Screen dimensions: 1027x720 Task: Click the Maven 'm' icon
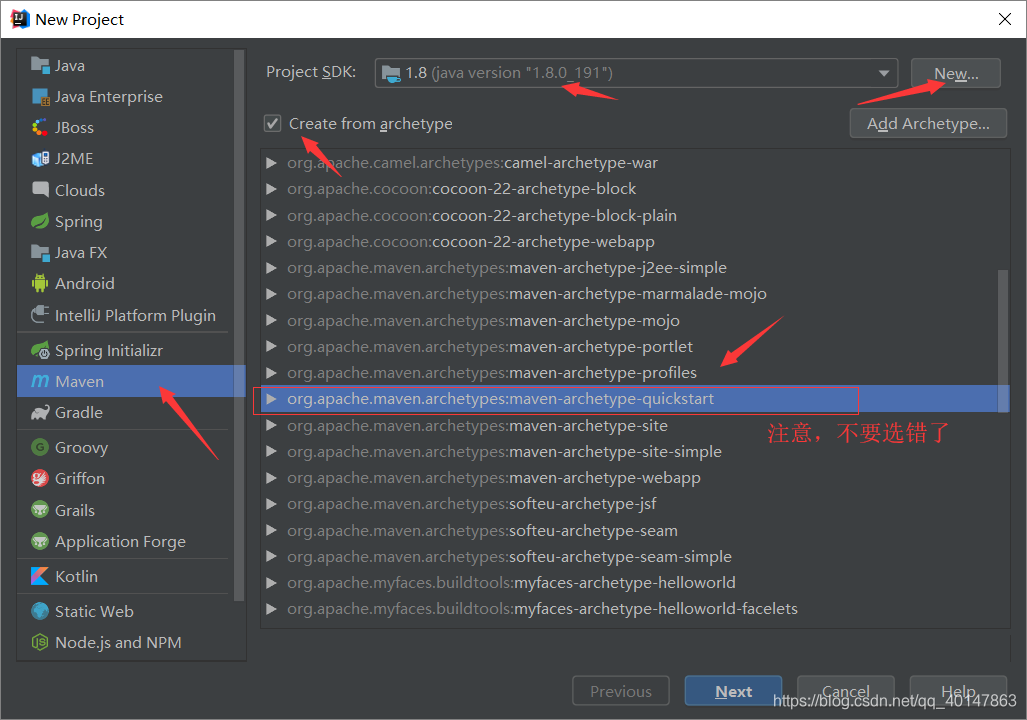(40, 381)
